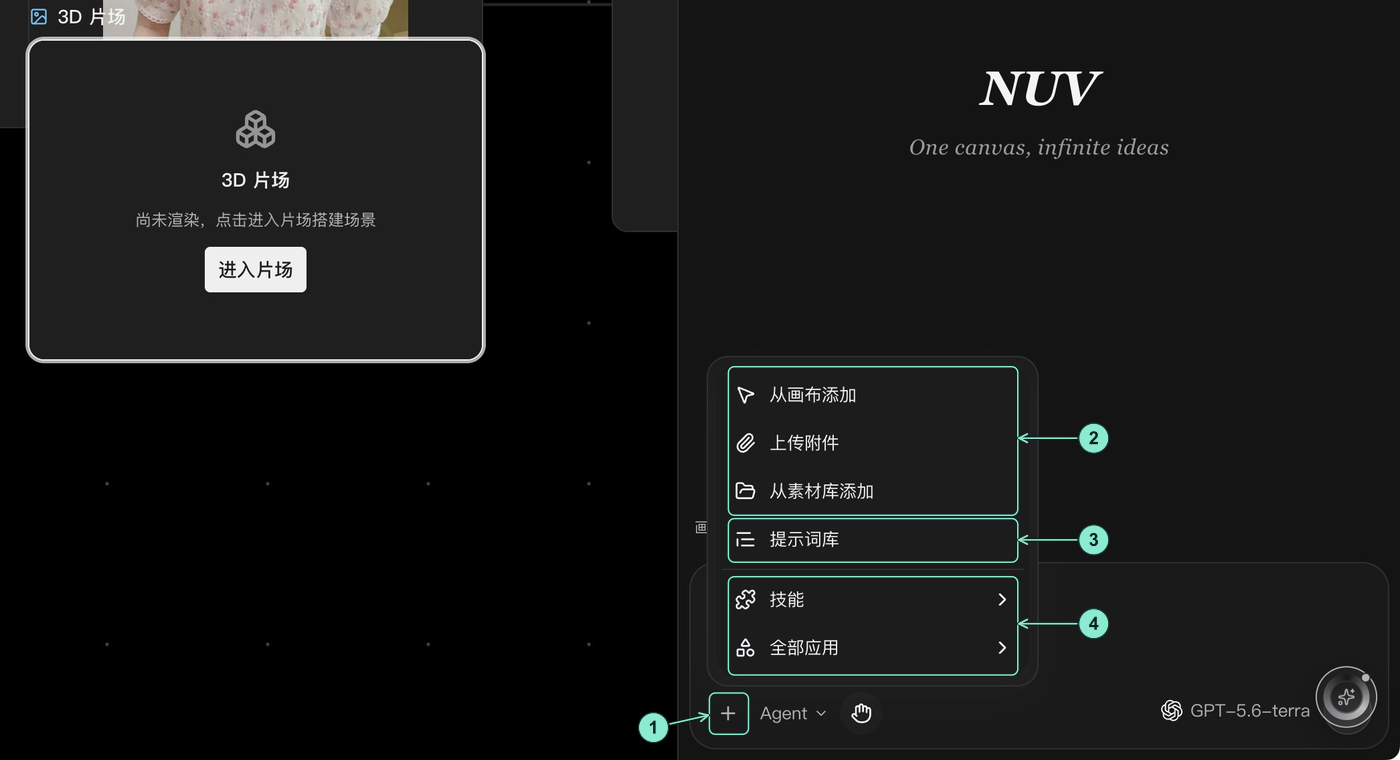This screenshot has height=760, width=1400.
Task: Click the 3D 片场 heading inside the card
Action: pyautogui.click(x=255, y=180)
